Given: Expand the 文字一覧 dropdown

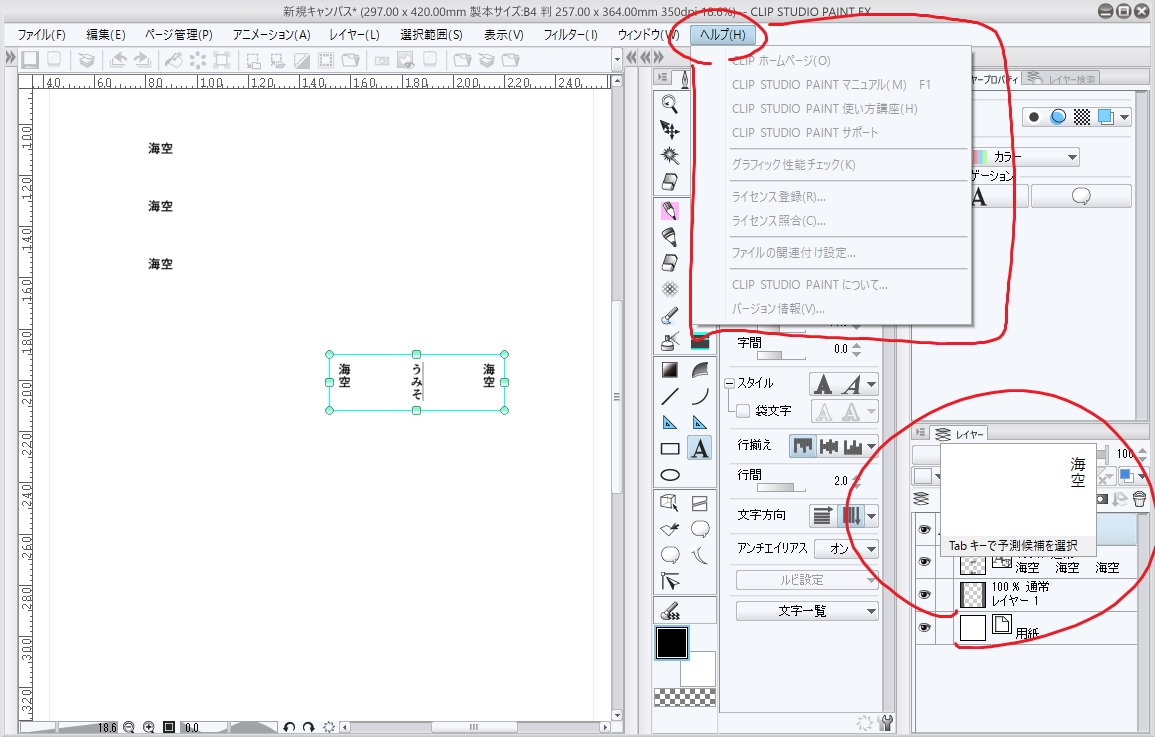Looking at the screenshot, I should click(x=807, y=611).
